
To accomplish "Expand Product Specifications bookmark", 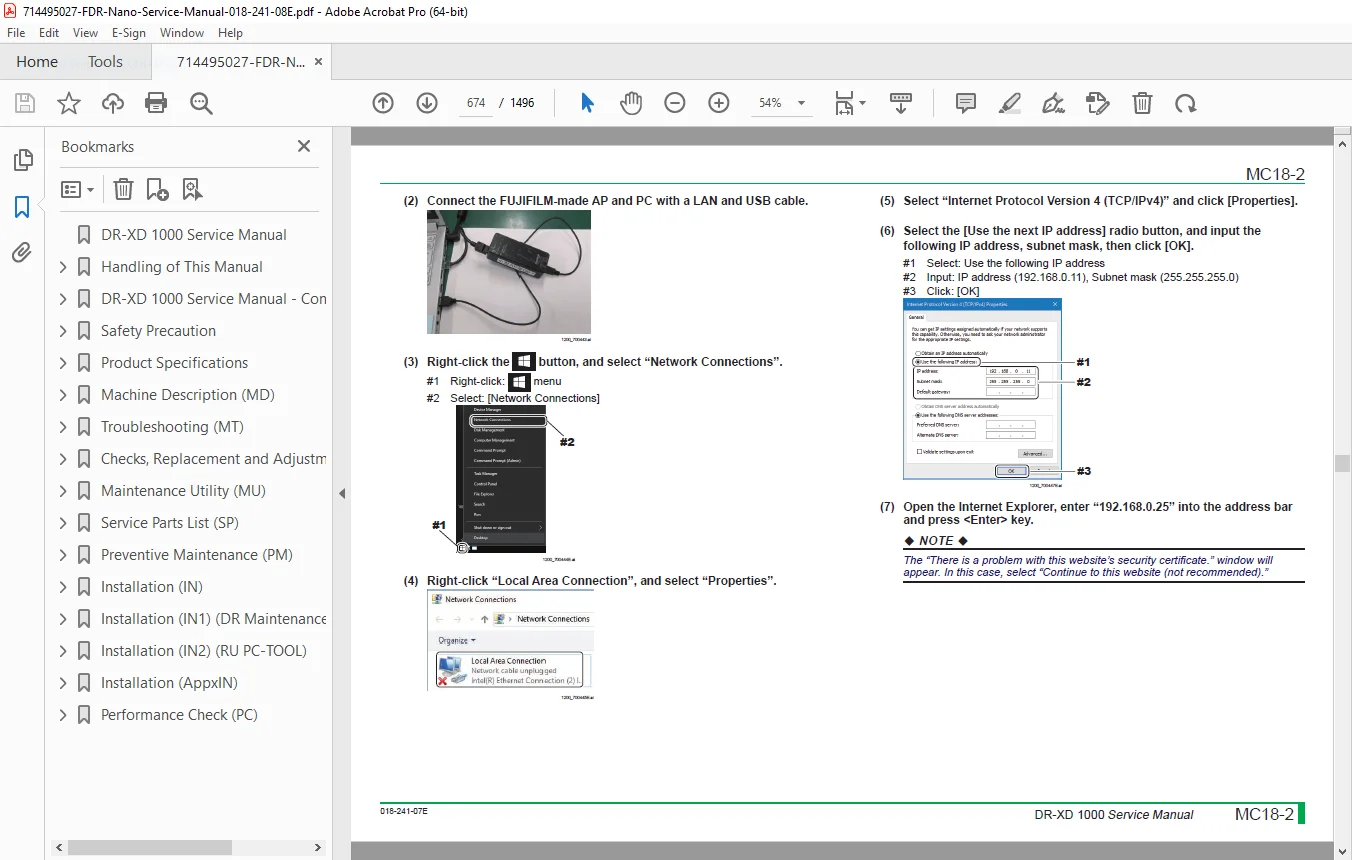I will coord(63,363).
